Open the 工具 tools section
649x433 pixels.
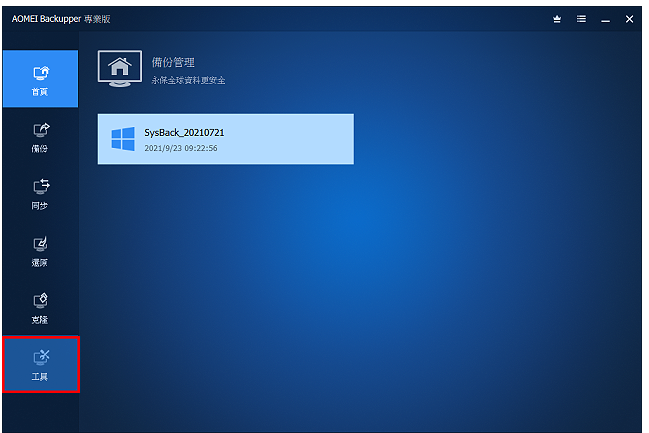point(41,365)
